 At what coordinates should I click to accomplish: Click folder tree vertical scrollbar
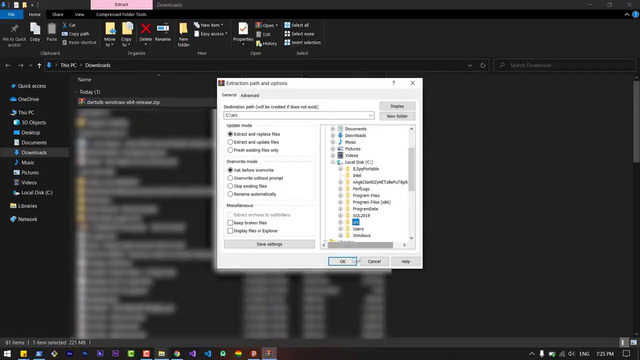[411, 169]
